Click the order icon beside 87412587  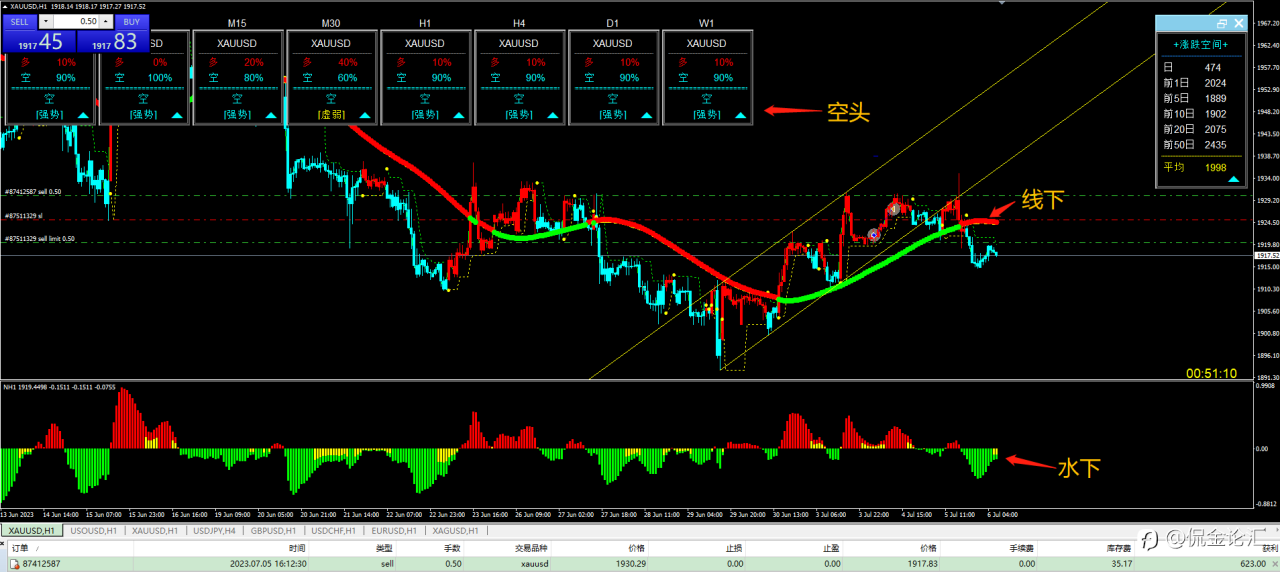point(13,564)
